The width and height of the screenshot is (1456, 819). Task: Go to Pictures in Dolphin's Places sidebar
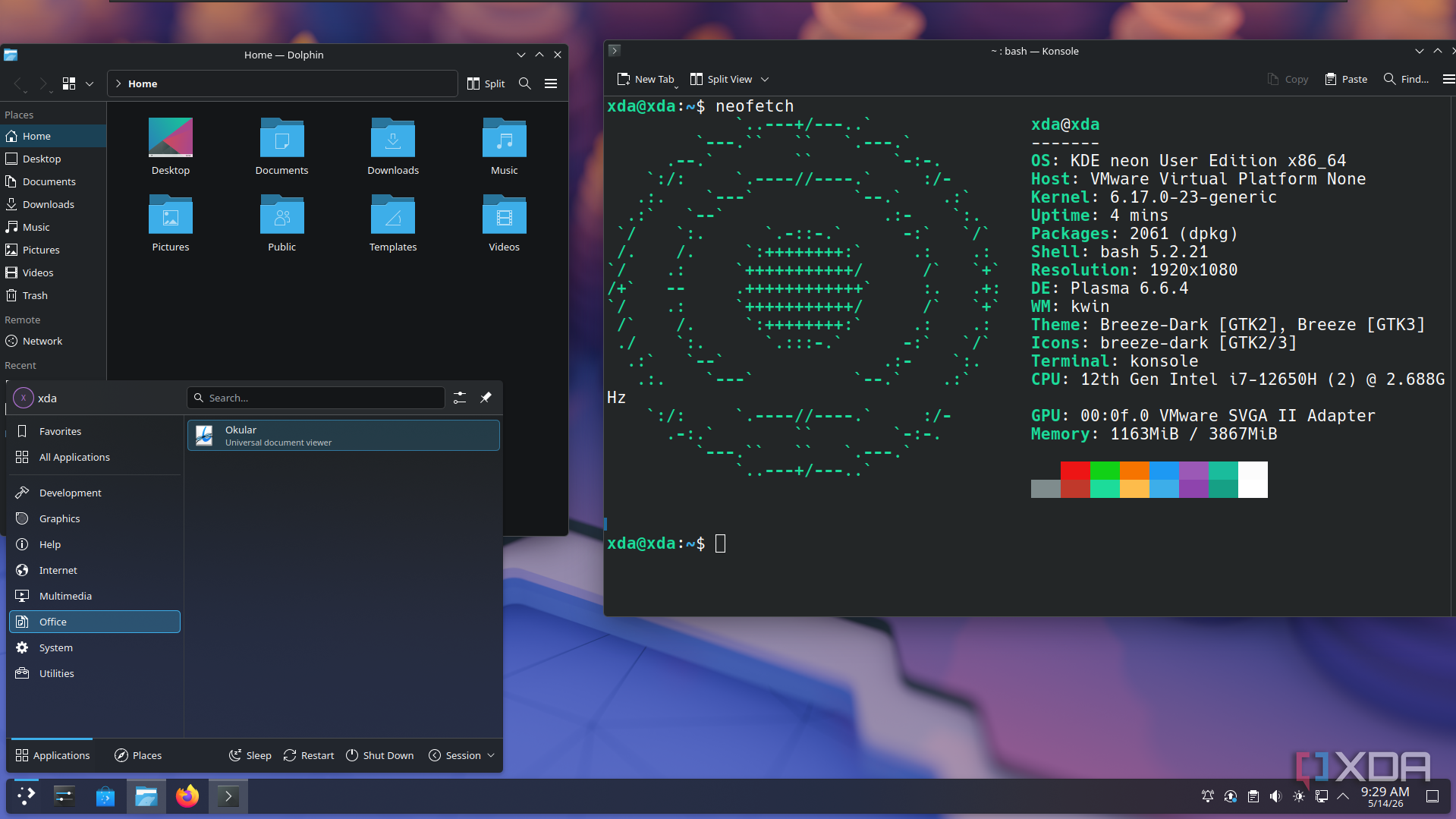pyautogui.click(x=53, y=250)
